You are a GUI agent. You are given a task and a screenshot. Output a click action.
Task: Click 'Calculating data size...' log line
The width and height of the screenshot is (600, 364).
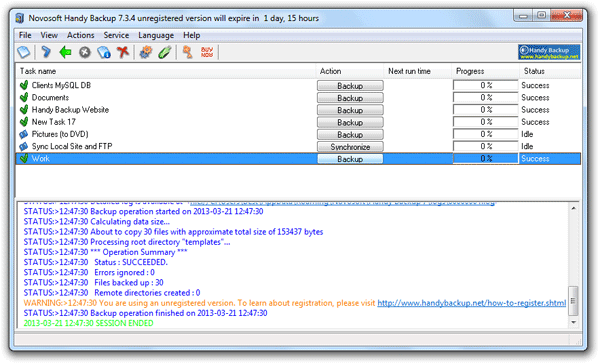(97, 222)
